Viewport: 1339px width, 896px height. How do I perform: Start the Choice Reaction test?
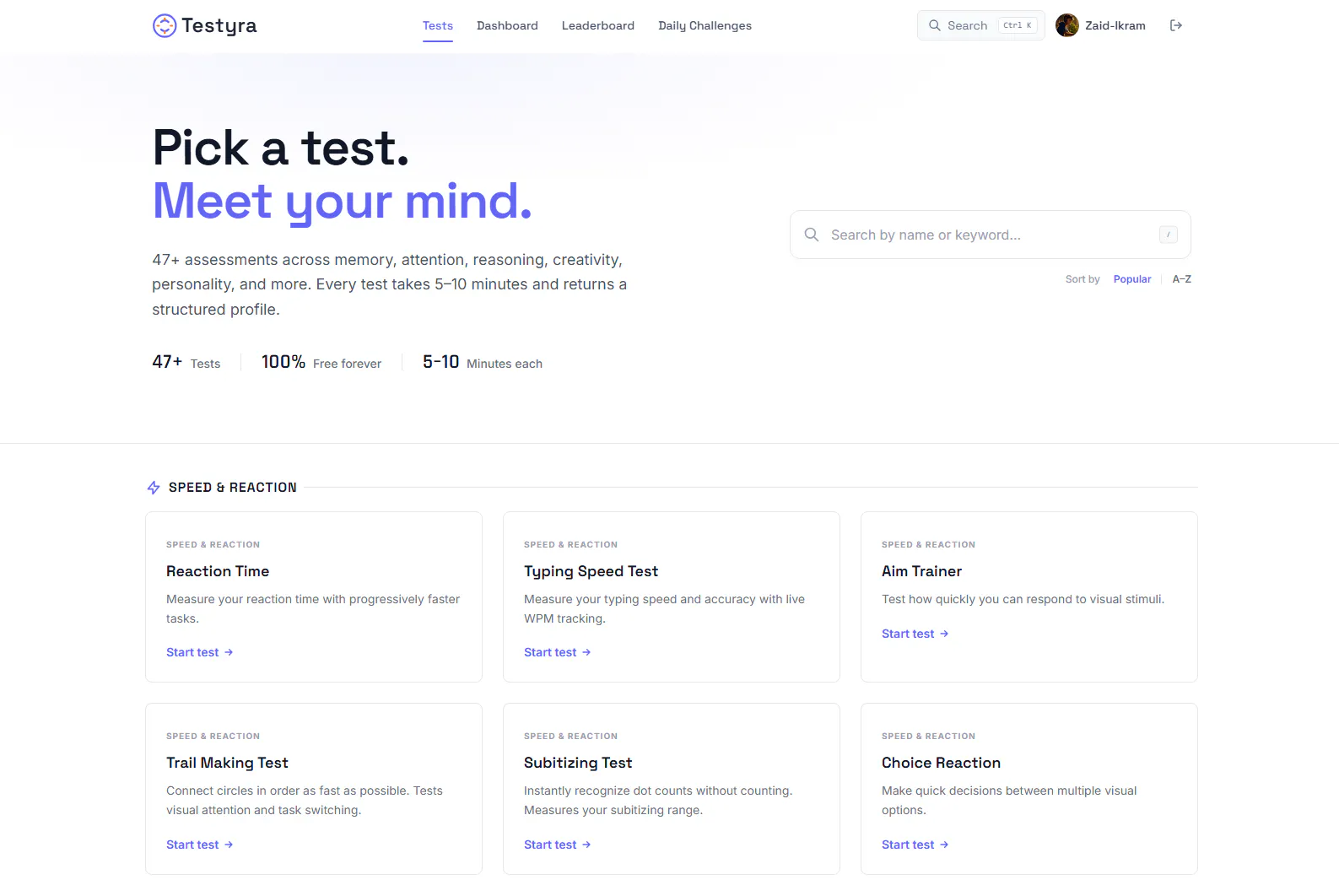(915, 845)
